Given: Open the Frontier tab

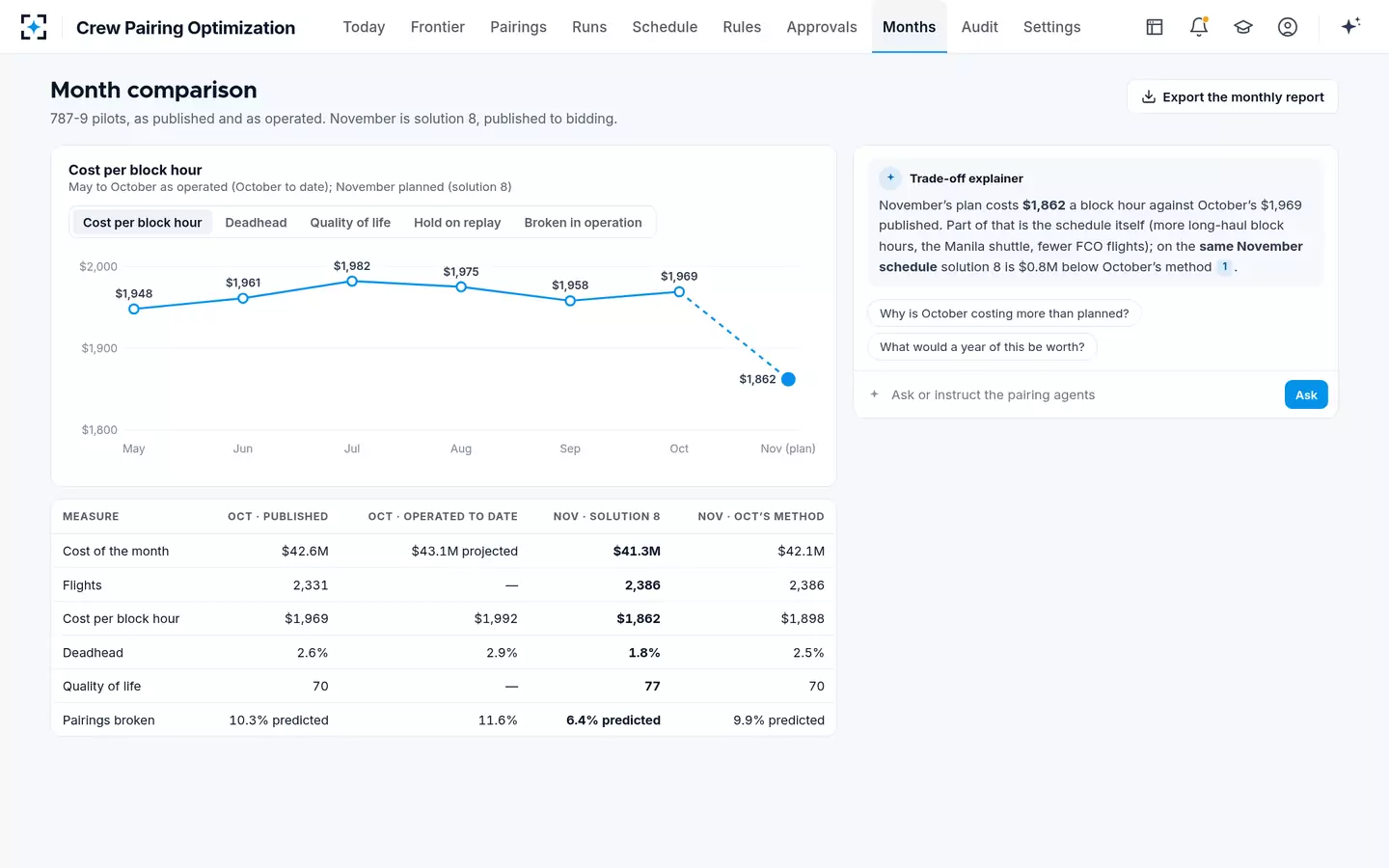Looking at the screenshot, I should [x=438, y=27].
